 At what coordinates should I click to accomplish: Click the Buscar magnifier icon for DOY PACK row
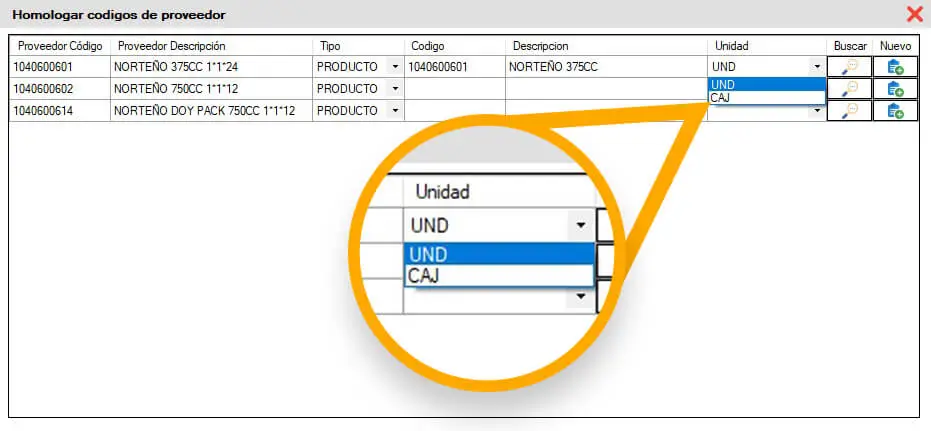click(850, 111)
